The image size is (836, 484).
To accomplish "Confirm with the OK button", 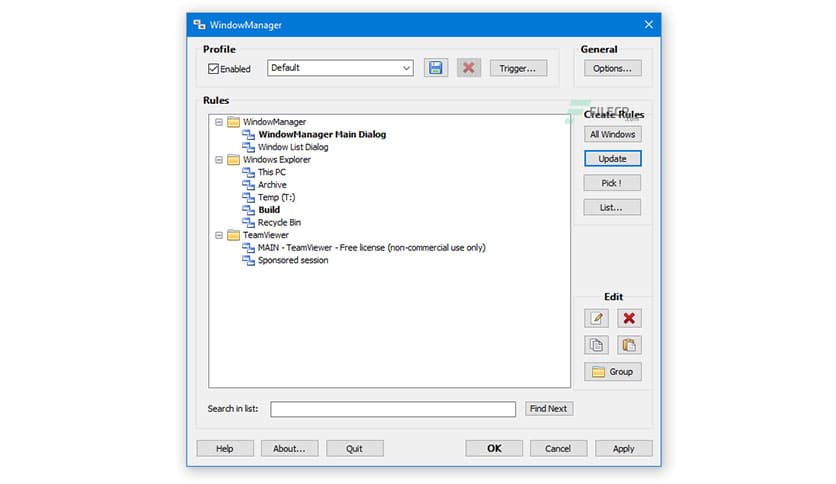I will pyautogui.click(x=494, y=448).
